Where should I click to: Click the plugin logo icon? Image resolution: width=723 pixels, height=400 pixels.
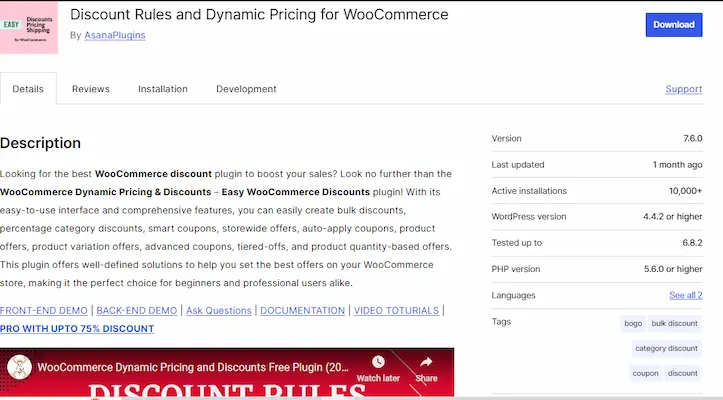pyautogui.click(x=29, y=28)
